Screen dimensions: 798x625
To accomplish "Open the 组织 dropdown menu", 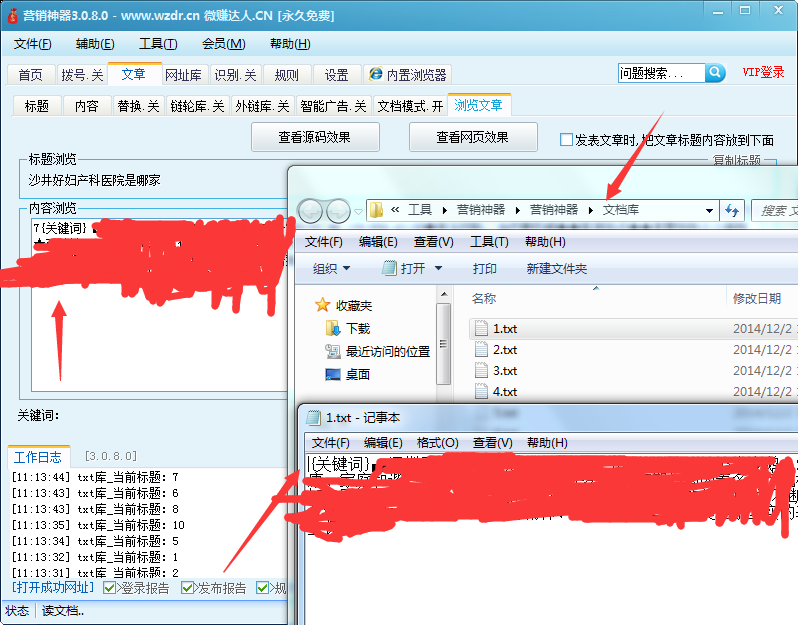I will (x=332, y=268).
